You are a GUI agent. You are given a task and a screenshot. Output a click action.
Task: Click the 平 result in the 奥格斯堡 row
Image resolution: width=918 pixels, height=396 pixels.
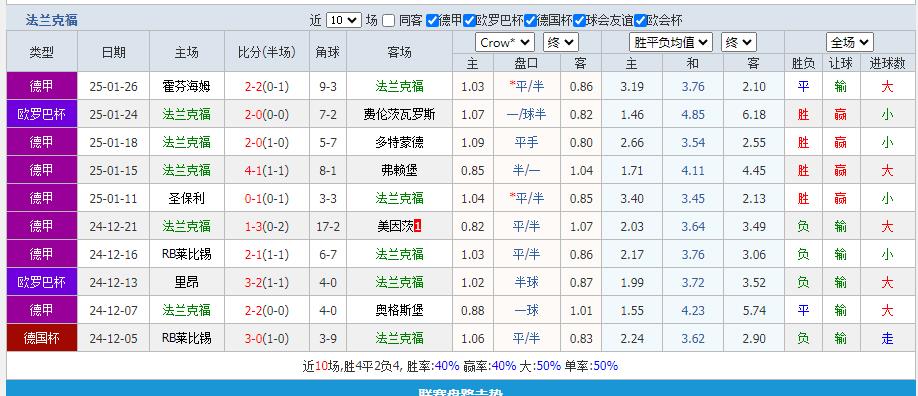pos(803,310)
